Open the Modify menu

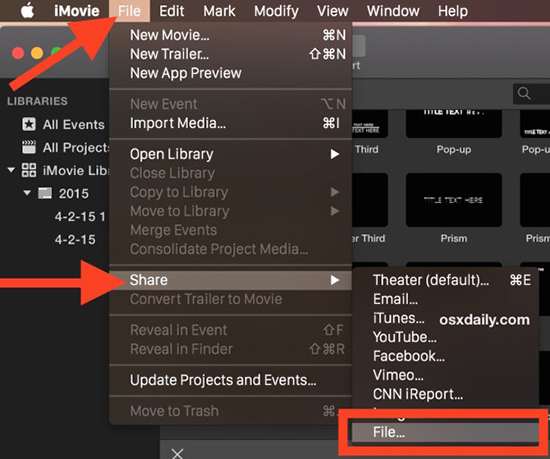[276, 11]
